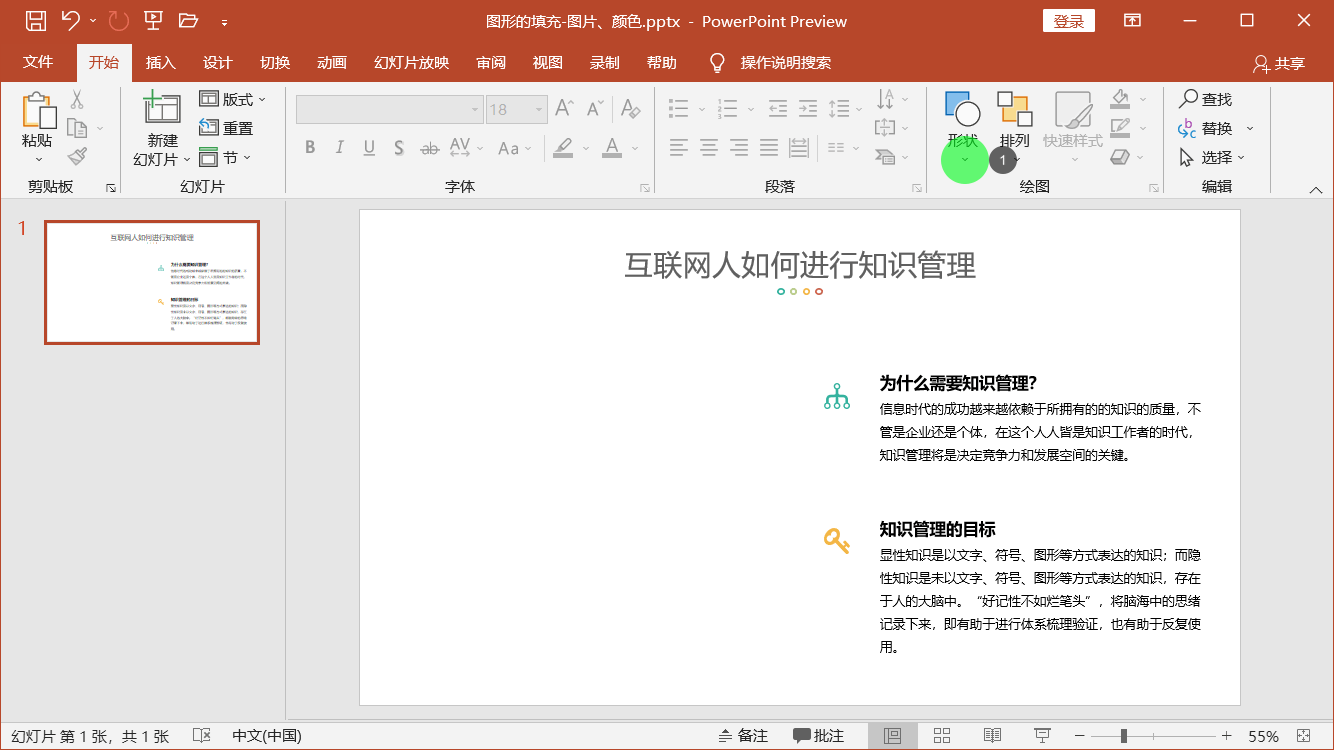The image size is (1334, 750).
Task: Click the font color A swatch
Action: (x=613, y=148)
